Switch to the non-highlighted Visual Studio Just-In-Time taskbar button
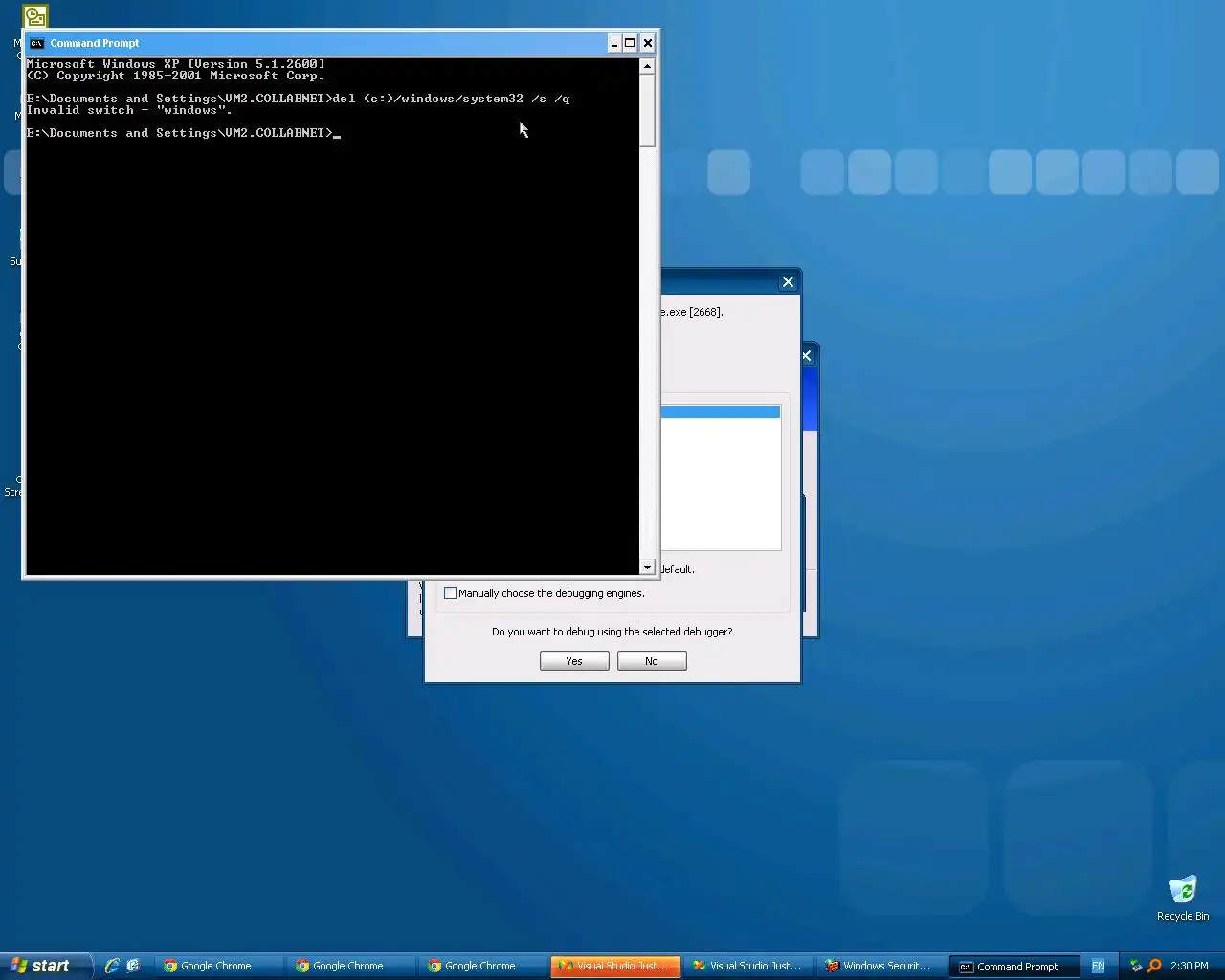1225x980 pixels. [x=748, y=966]
